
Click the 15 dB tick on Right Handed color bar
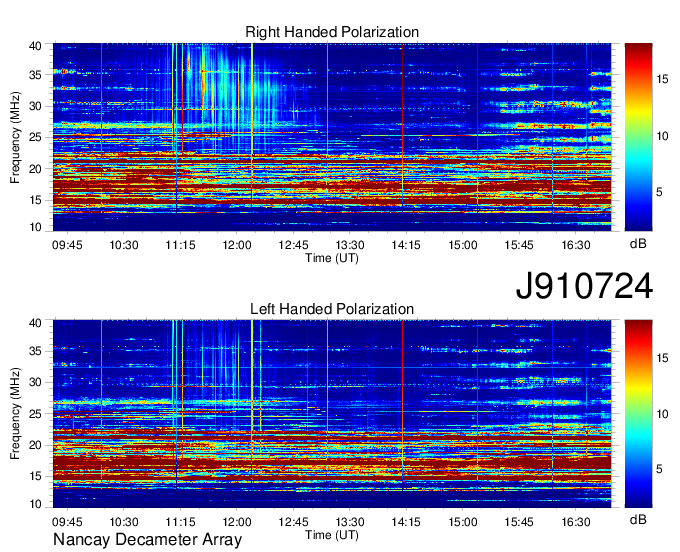tap(662, 79)
